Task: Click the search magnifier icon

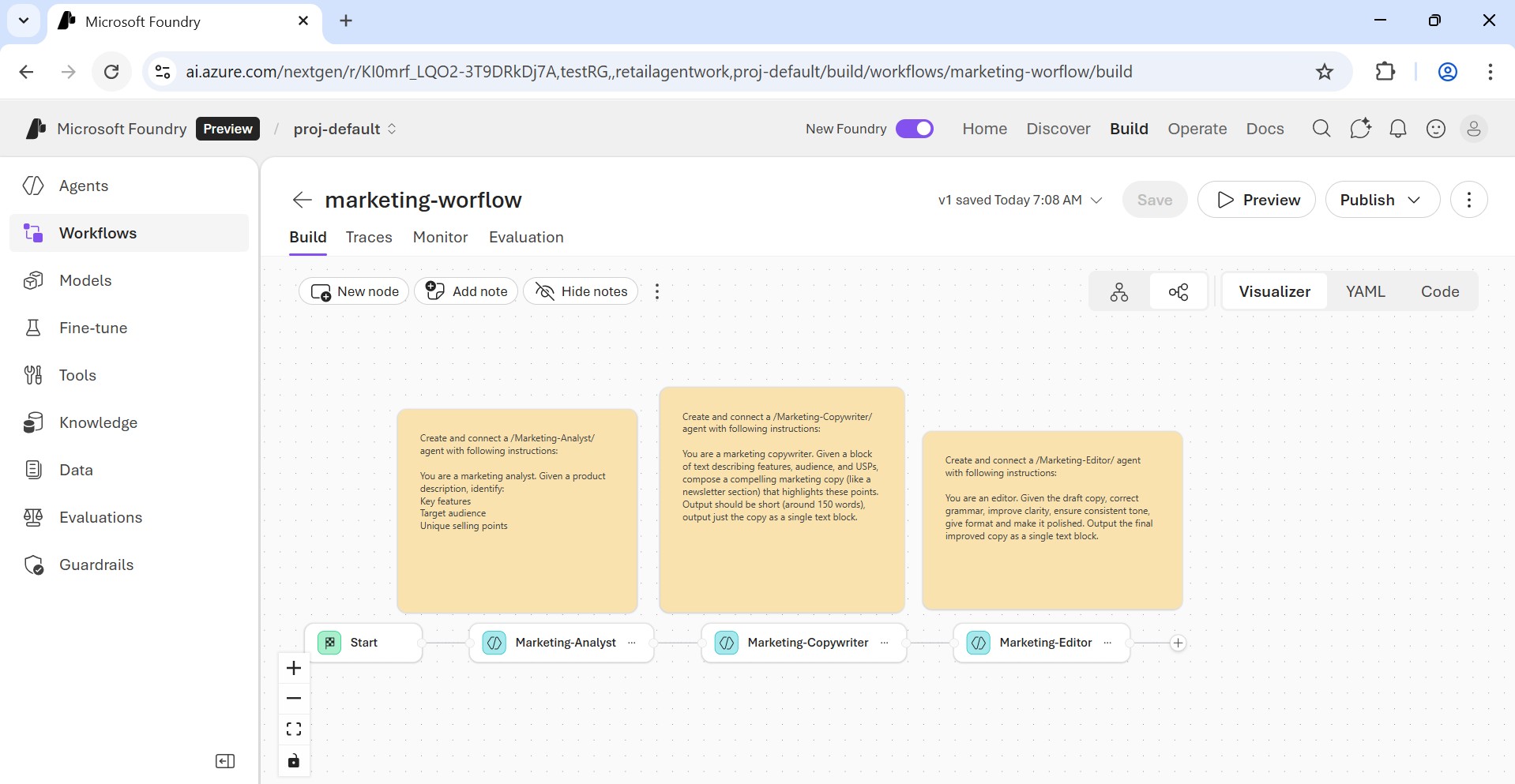Action: point(1321,129)
